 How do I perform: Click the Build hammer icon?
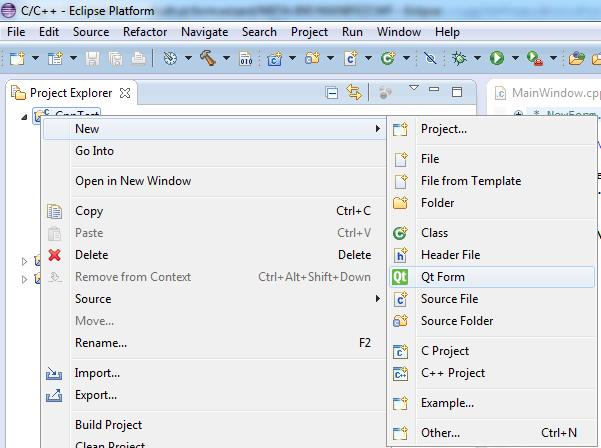(x=207, y=58)
